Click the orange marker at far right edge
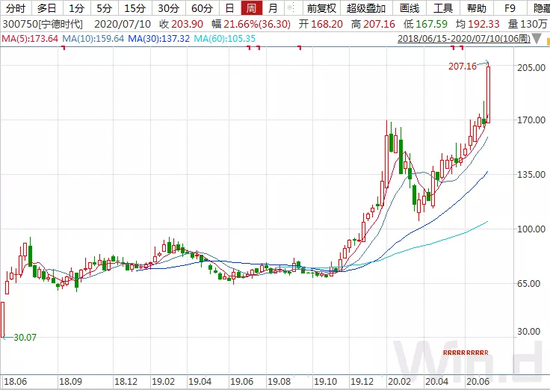 pyautogui.click(x=548, y=41)
